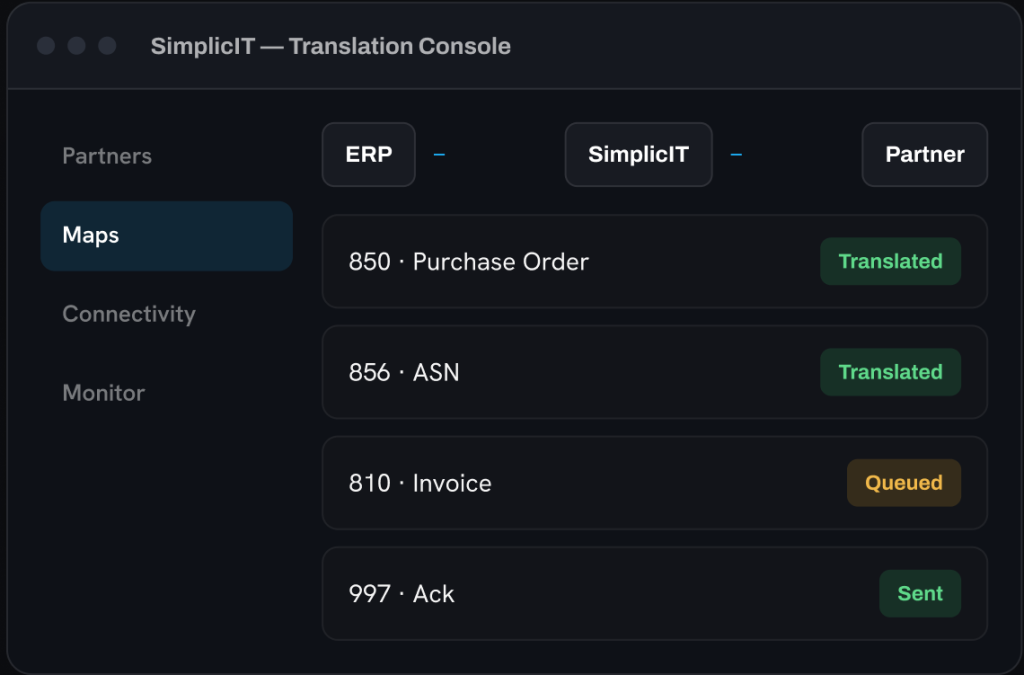Click the Partner flow node
1024x675 pixels.
tap(925, 155)
